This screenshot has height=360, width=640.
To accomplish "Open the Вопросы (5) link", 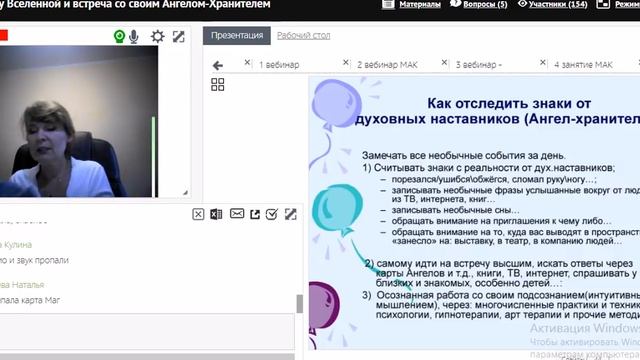I will click(485, 4).
